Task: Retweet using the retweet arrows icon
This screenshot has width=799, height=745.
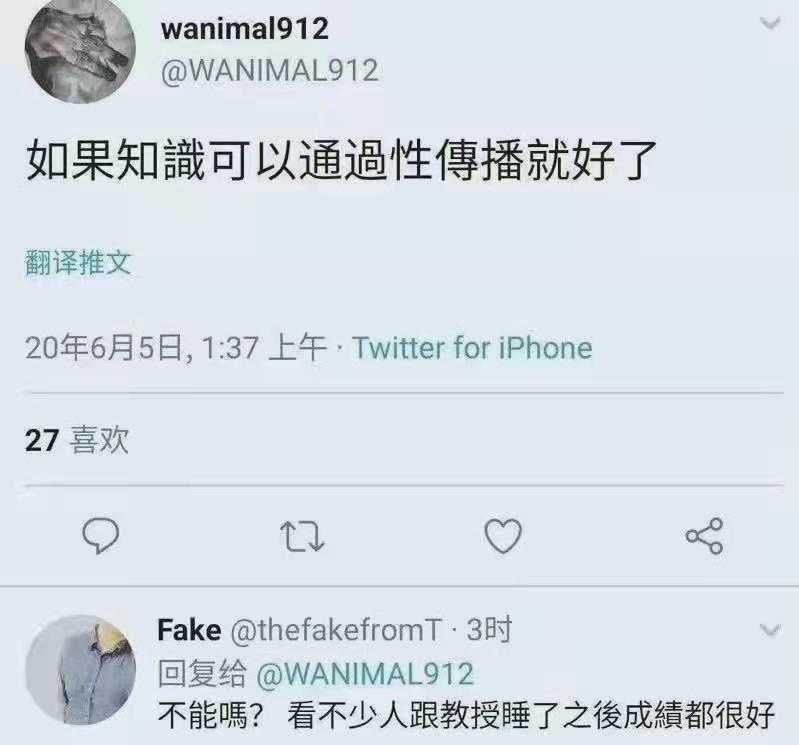Action: (x=302, y=537)
